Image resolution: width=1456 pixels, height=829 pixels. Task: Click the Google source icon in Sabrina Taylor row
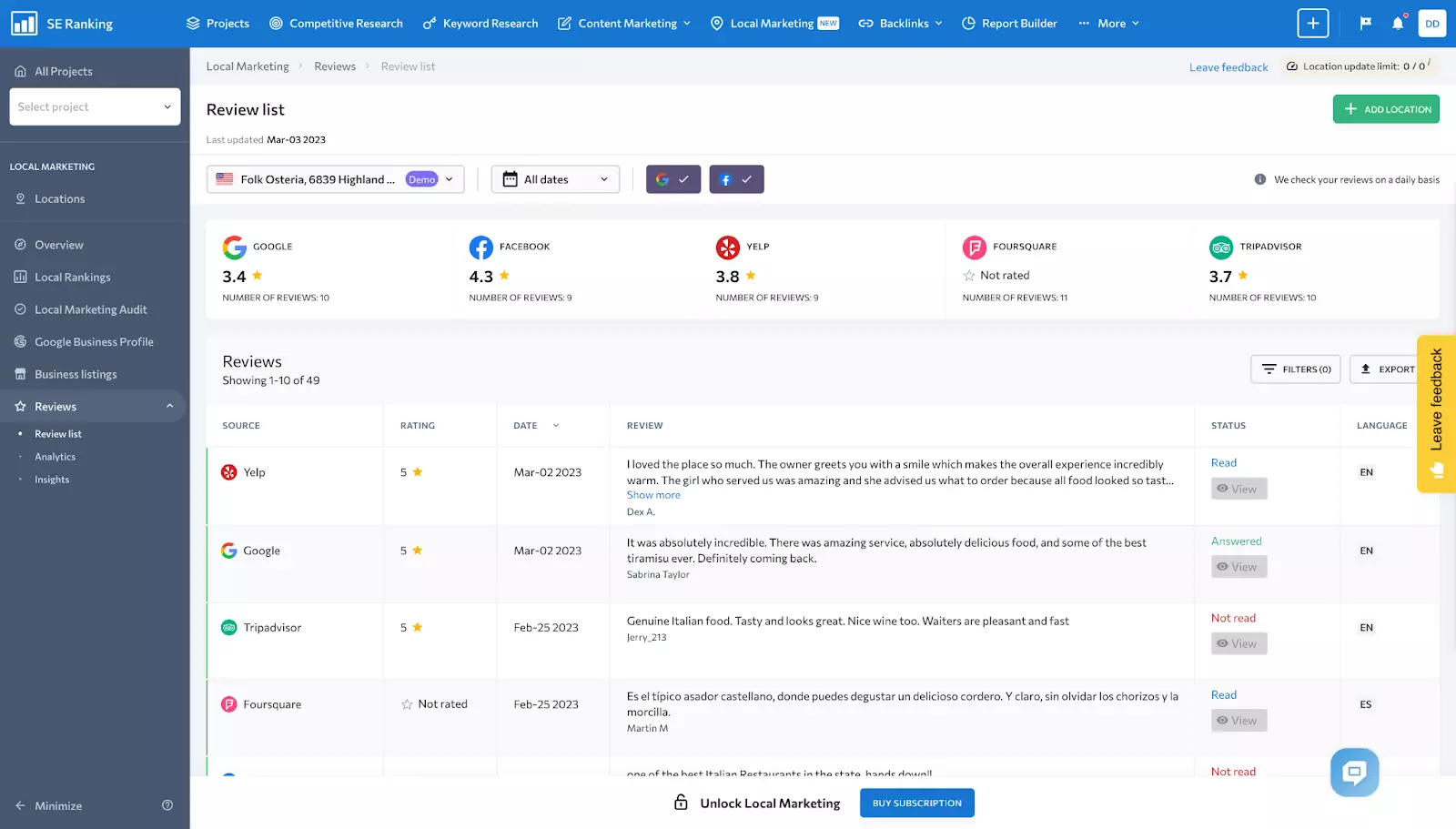tap(229, 551)
